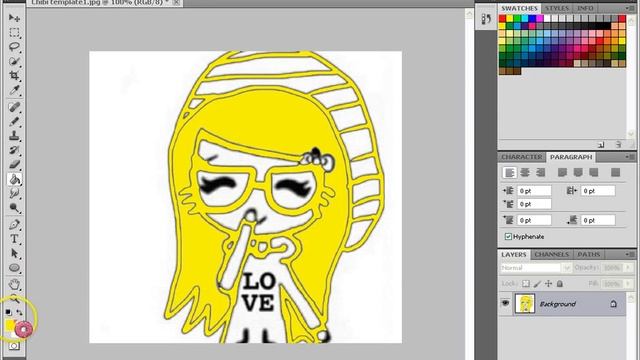Click the space before paragraph field

[x=534, y=220]
